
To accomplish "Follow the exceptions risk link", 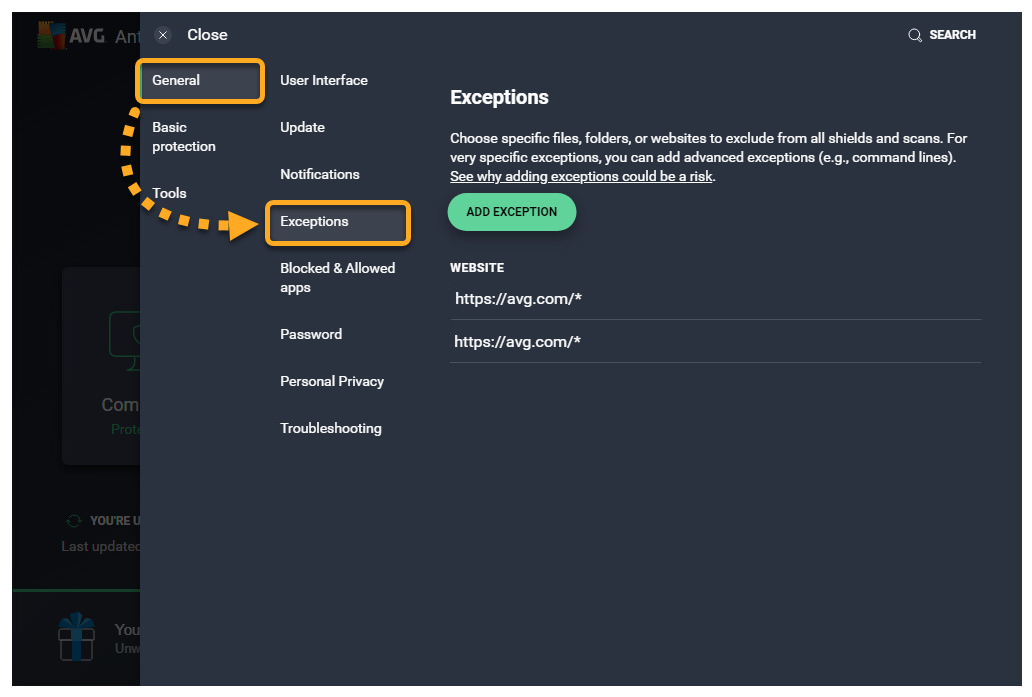I will coord(582,176).
